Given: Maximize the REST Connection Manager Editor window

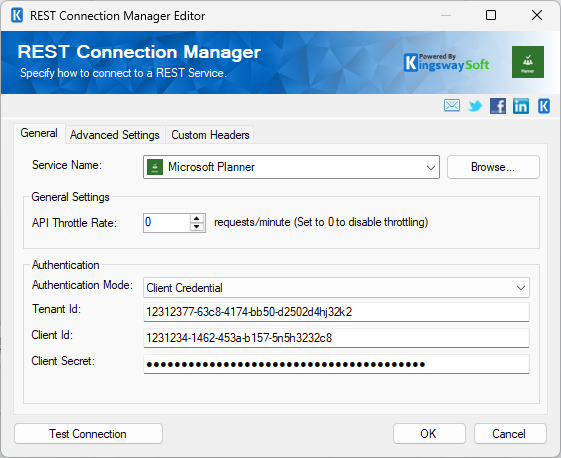Looking at the screenshot, I should (x=491, y=15).
